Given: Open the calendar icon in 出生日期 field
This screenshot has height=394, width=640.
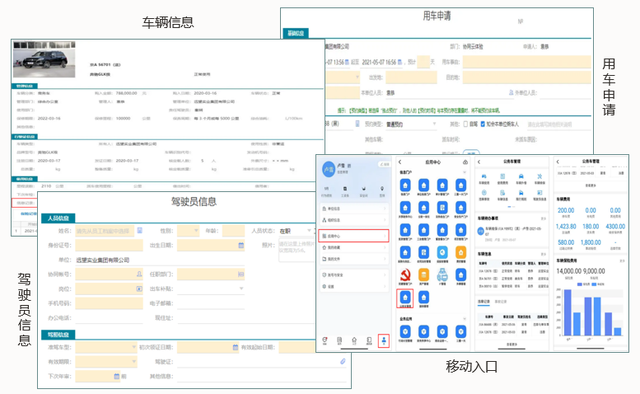Looking at the screenshot, I should [241, 245].
